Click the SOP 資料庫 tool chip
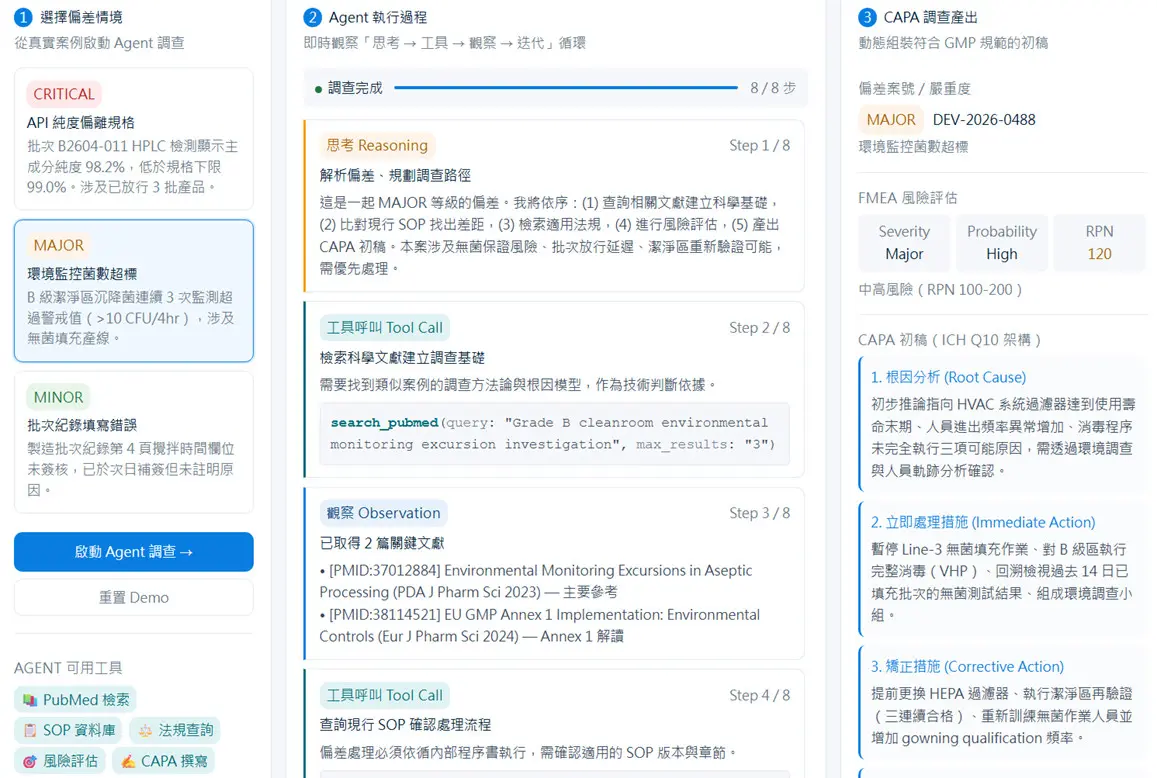The image size is (1157, 778). pyautogui.click(x=69, y=730)
